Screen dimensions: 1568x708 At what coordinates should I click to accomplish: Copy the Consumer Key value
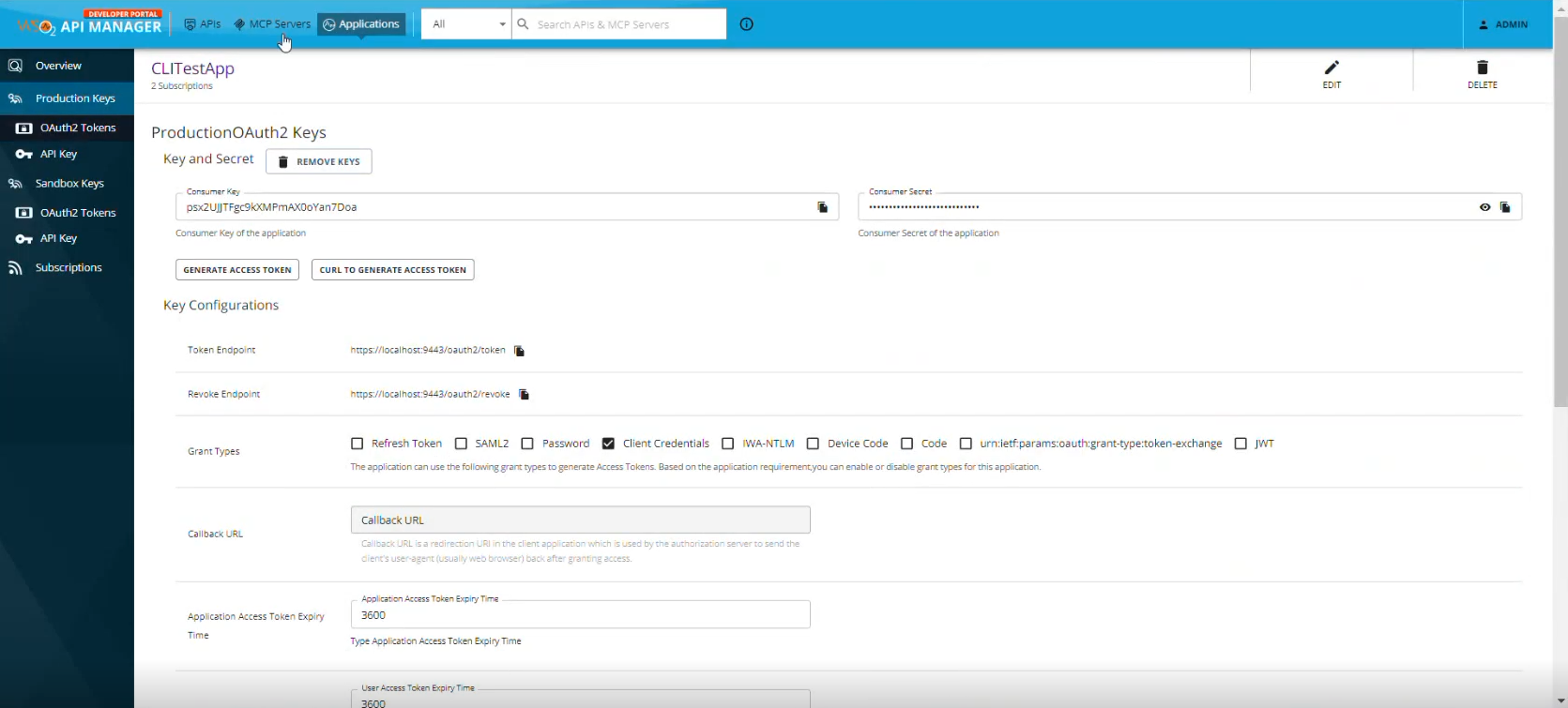(822, 207)
